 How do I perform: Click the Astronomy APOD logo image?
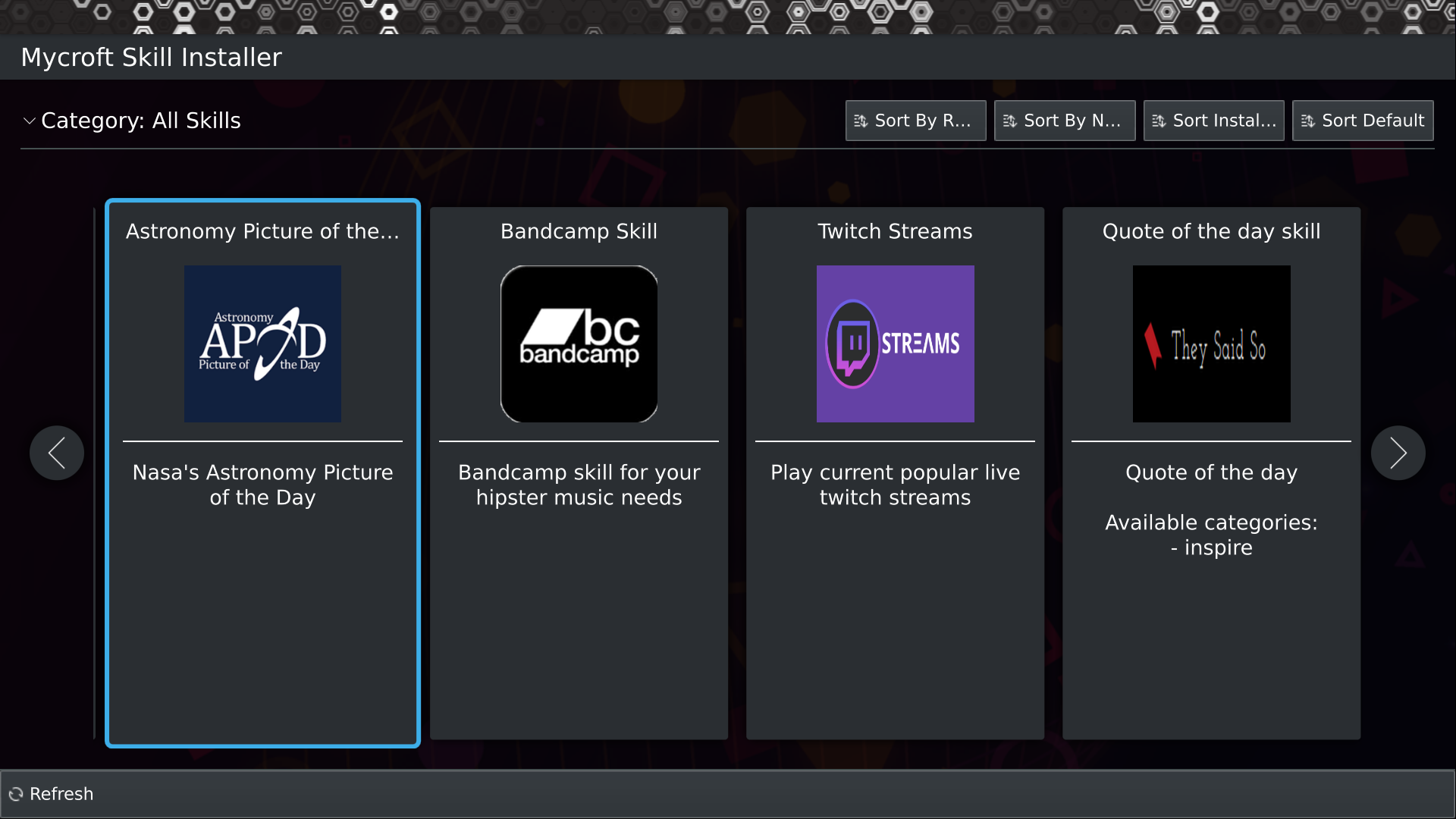pos(262,344)
